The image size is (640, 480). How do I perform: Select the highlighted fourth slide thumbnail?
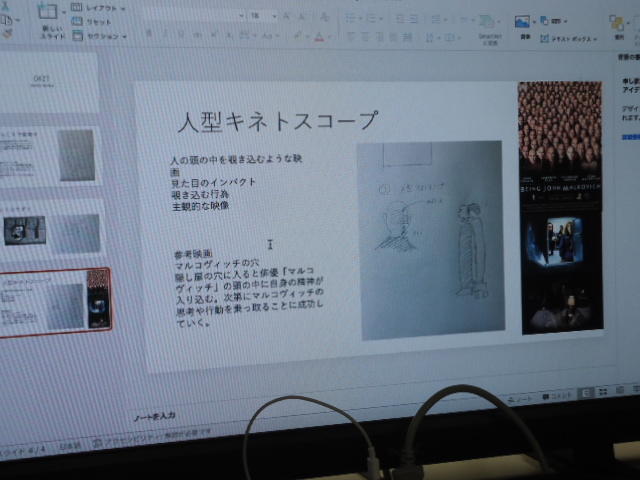coord(55,302)
